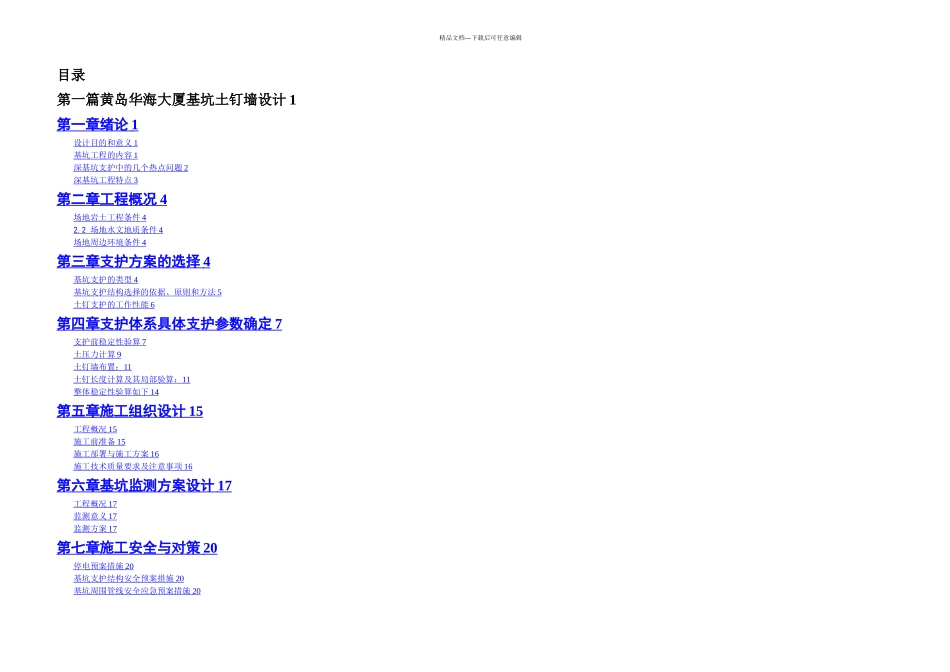This screenshot has height=672, width=950.
Task: Follow link 基坑支护结构选择的依据、原则和方法 5
Action: click(148, 293)
